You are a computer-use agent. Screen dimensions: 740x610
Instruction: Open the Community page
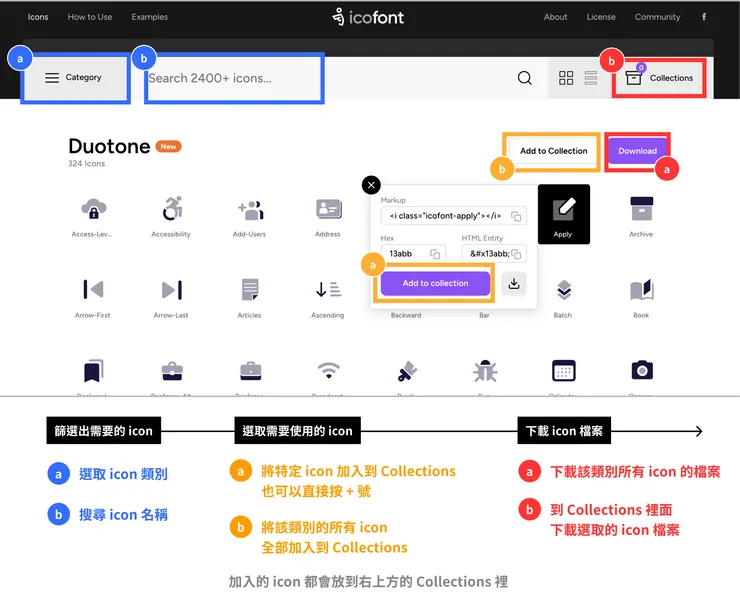click(x=657, y=17)
